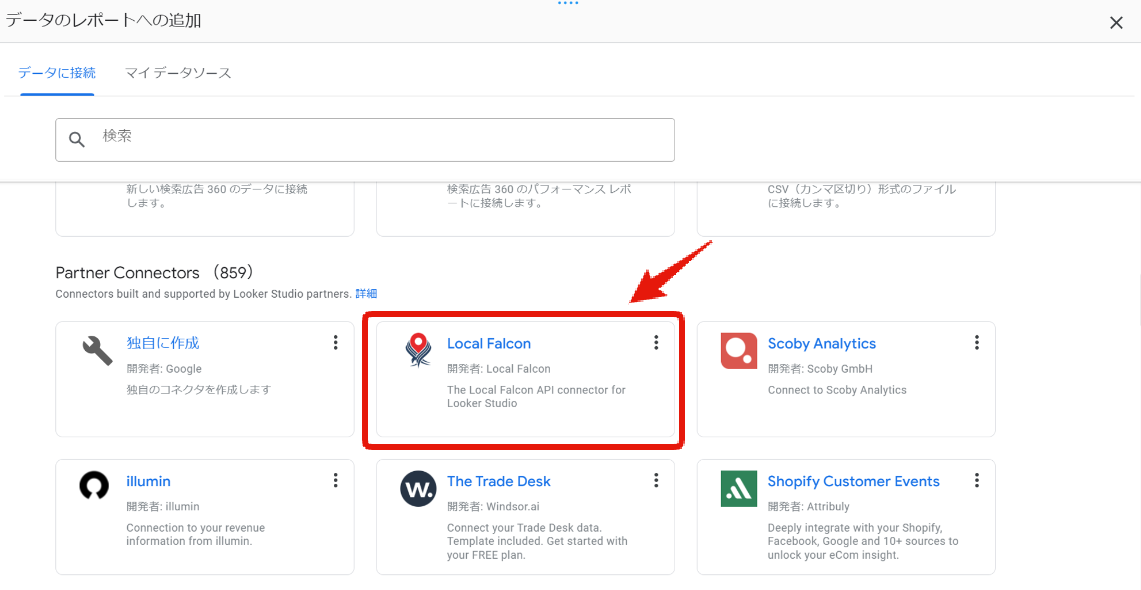Open the 詳細 link under Partner Connectors
Image resolution: width=1141 pixels, height=590 pixels.
click(x=366, y=294)
